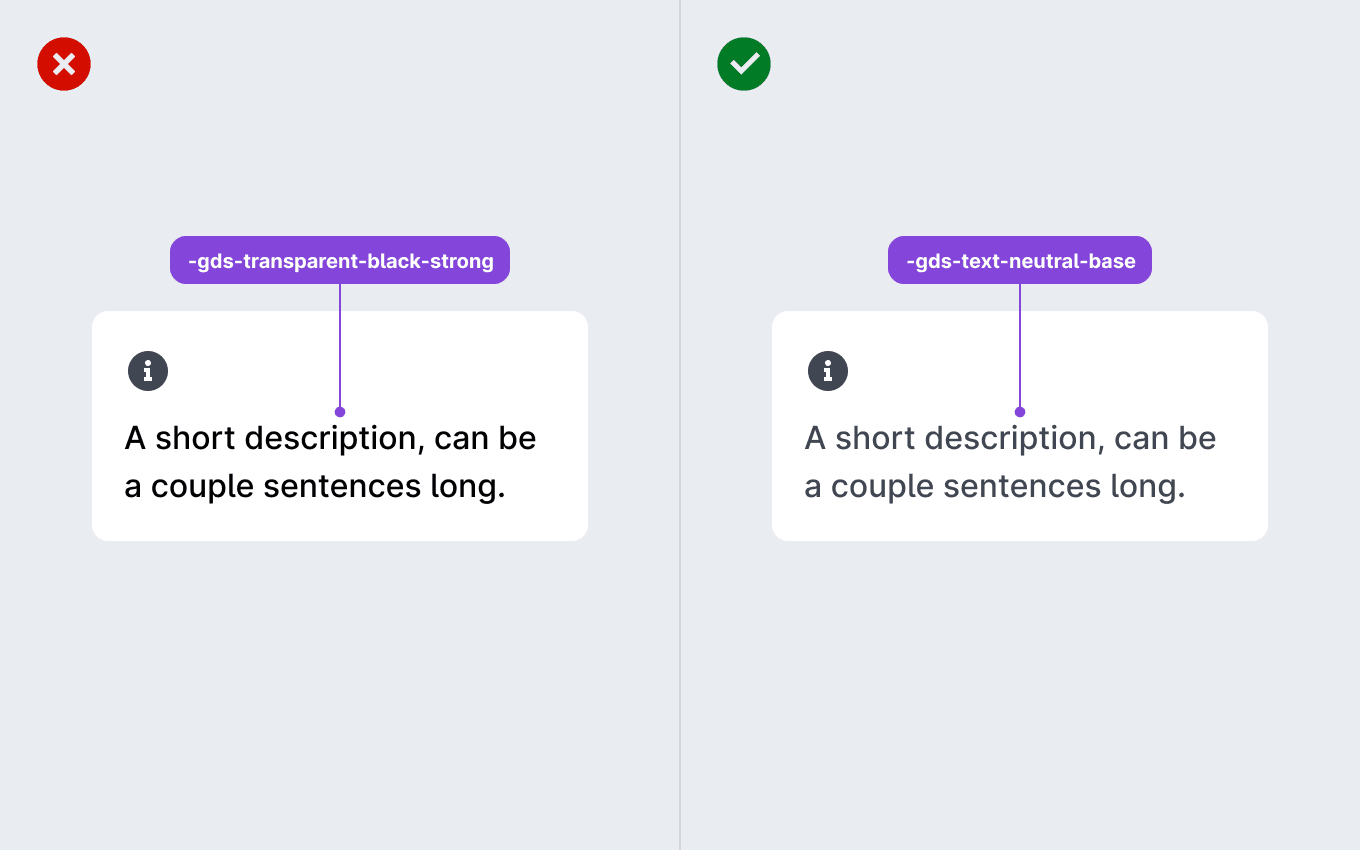The image size is (1360, 850).
Task: Click the purple connector line under text-neutral-base
Action: 1020,345
